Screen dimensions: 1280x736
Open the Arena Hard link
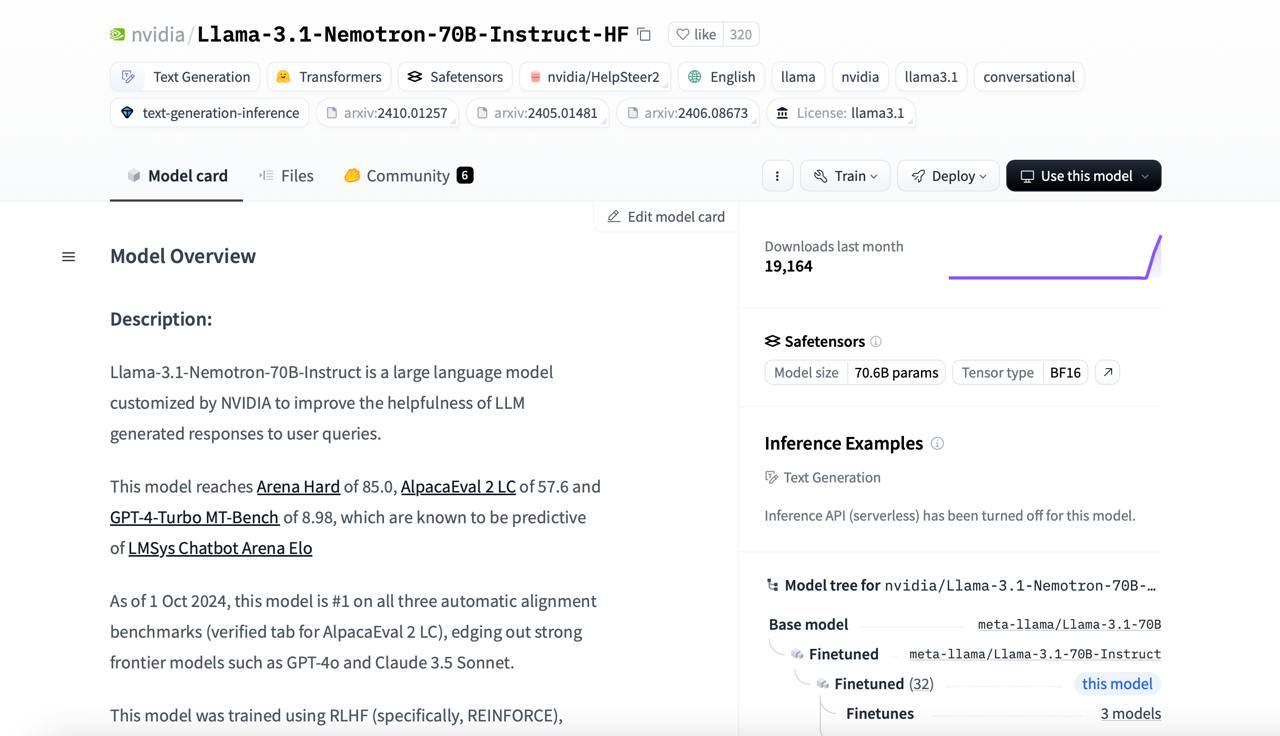coord(298,487)
